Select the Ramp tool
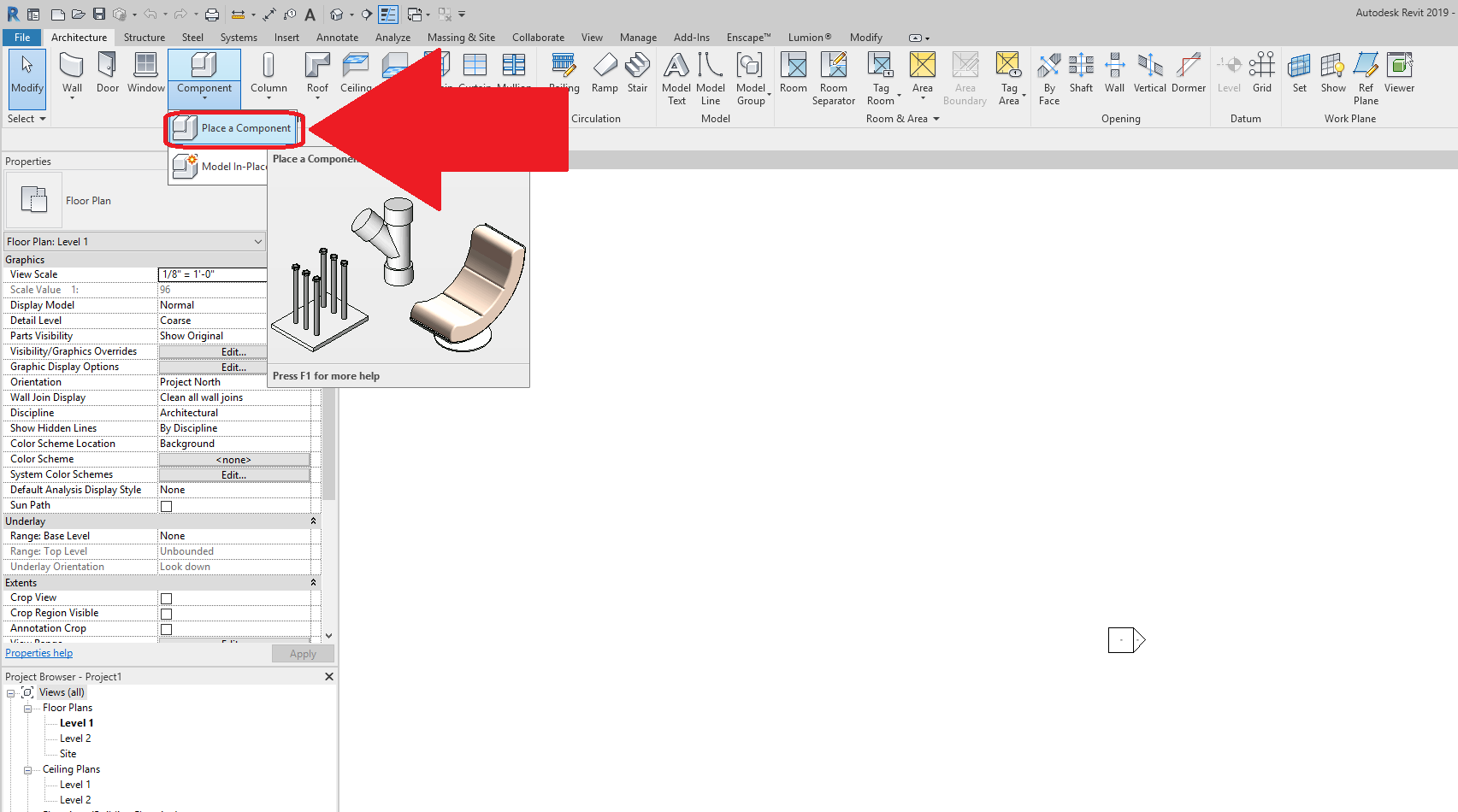 point(605,73)
